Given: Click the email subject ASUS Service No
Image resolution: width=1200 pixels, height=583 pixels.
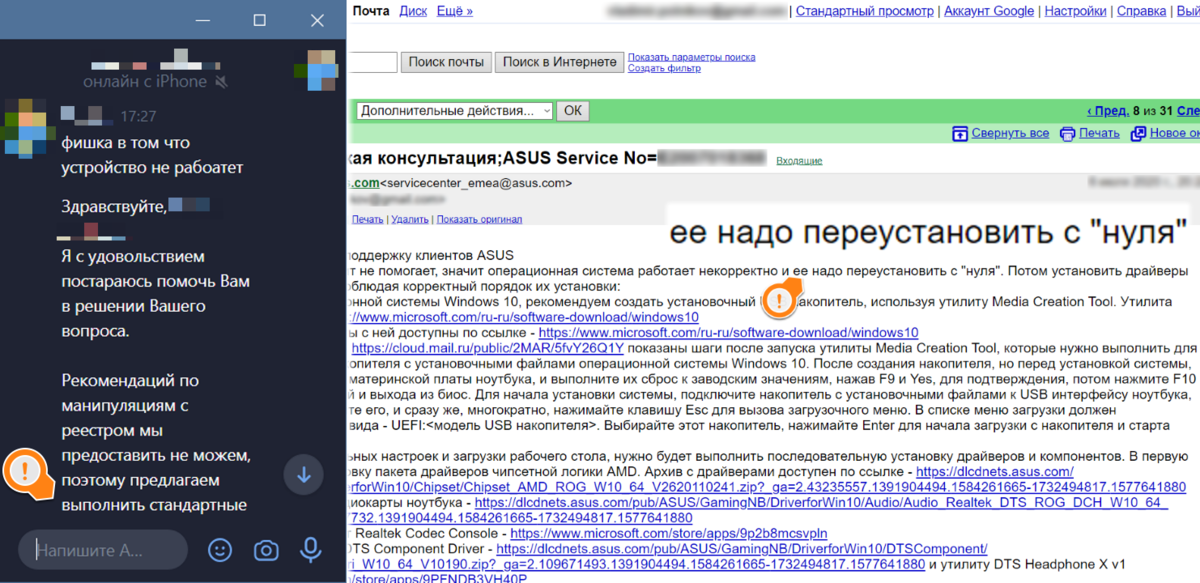Looking at the screenshot, I should 555,157.
